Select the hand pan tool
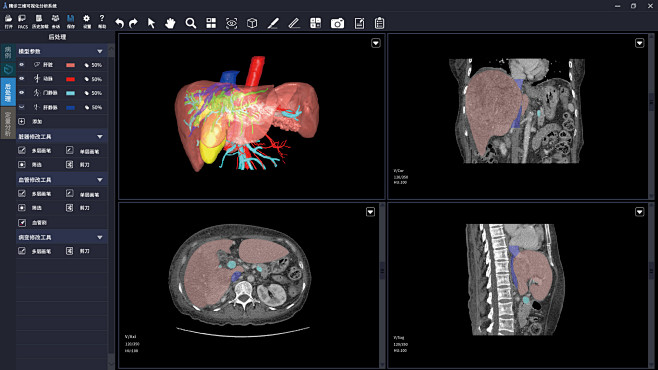Viewport: 658px width, 370px height. click(170, 23)
